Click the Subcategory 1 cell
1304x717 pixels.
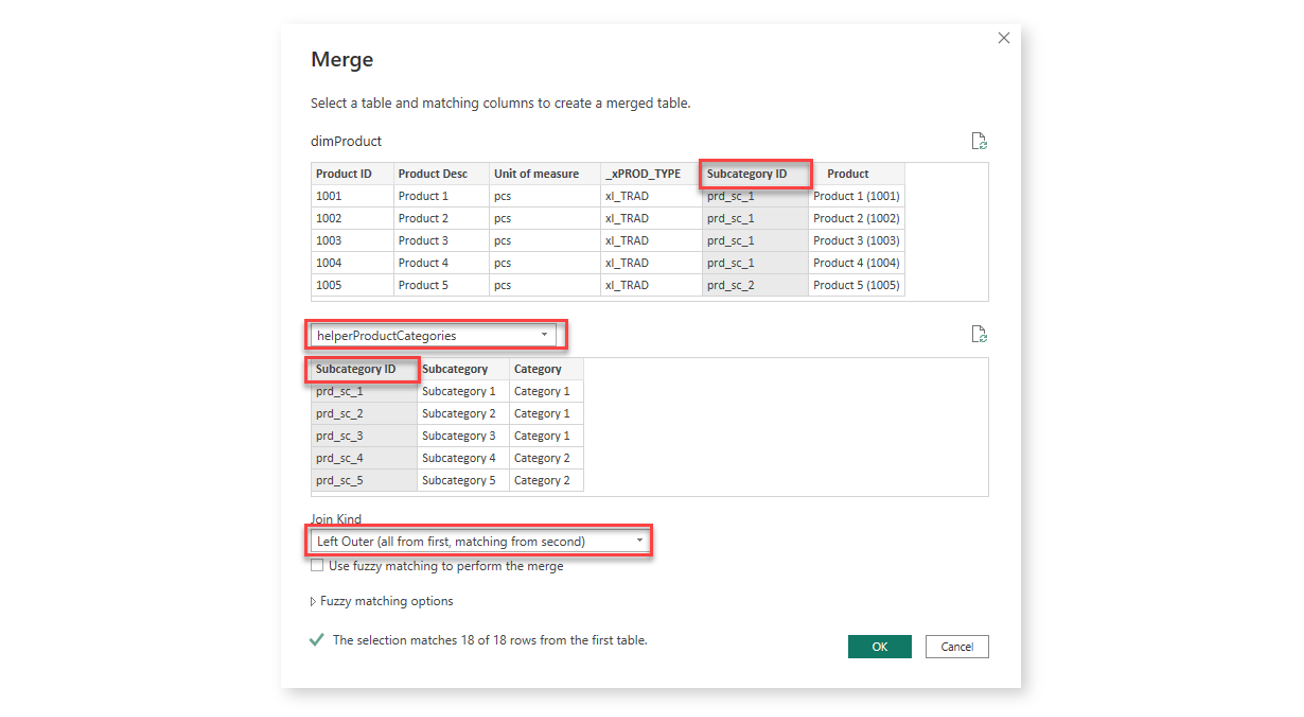coord(463,391)
